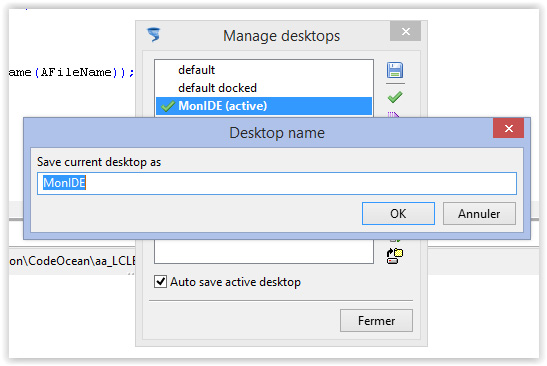Click the Fermer button
547x366 pixels.
point(376,320)
